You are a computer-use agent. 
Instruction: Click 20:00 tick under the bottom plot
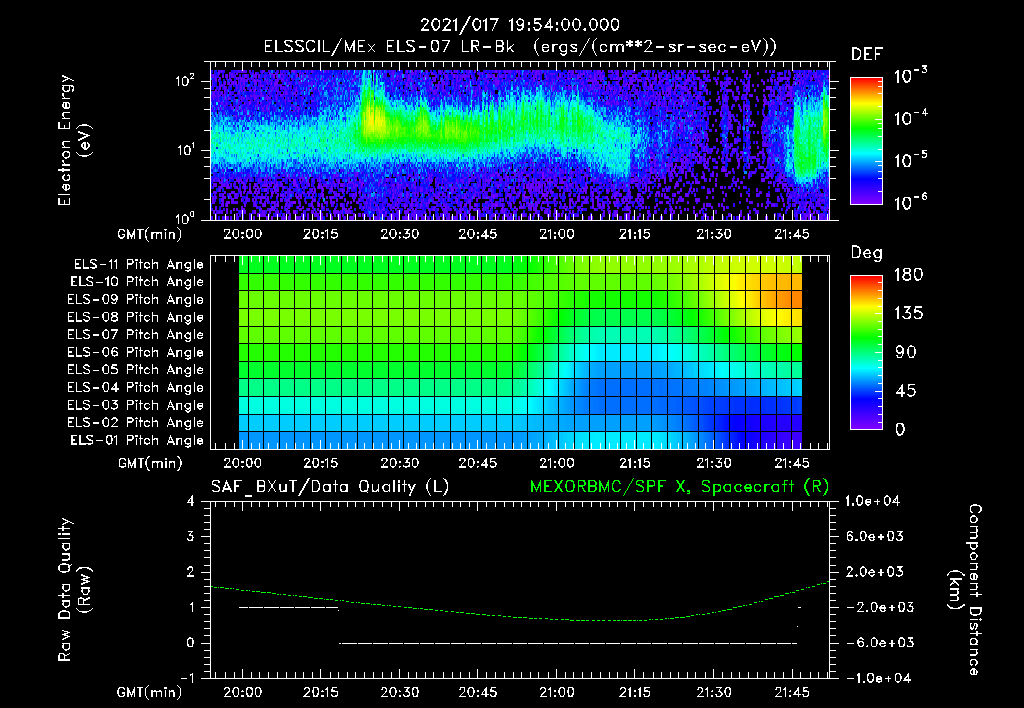(x=242, y=692)
